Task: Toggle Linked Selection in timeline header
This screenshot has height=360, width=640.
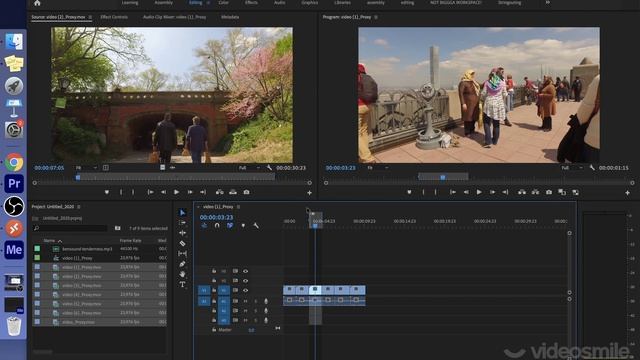Action: click(230, 226)
